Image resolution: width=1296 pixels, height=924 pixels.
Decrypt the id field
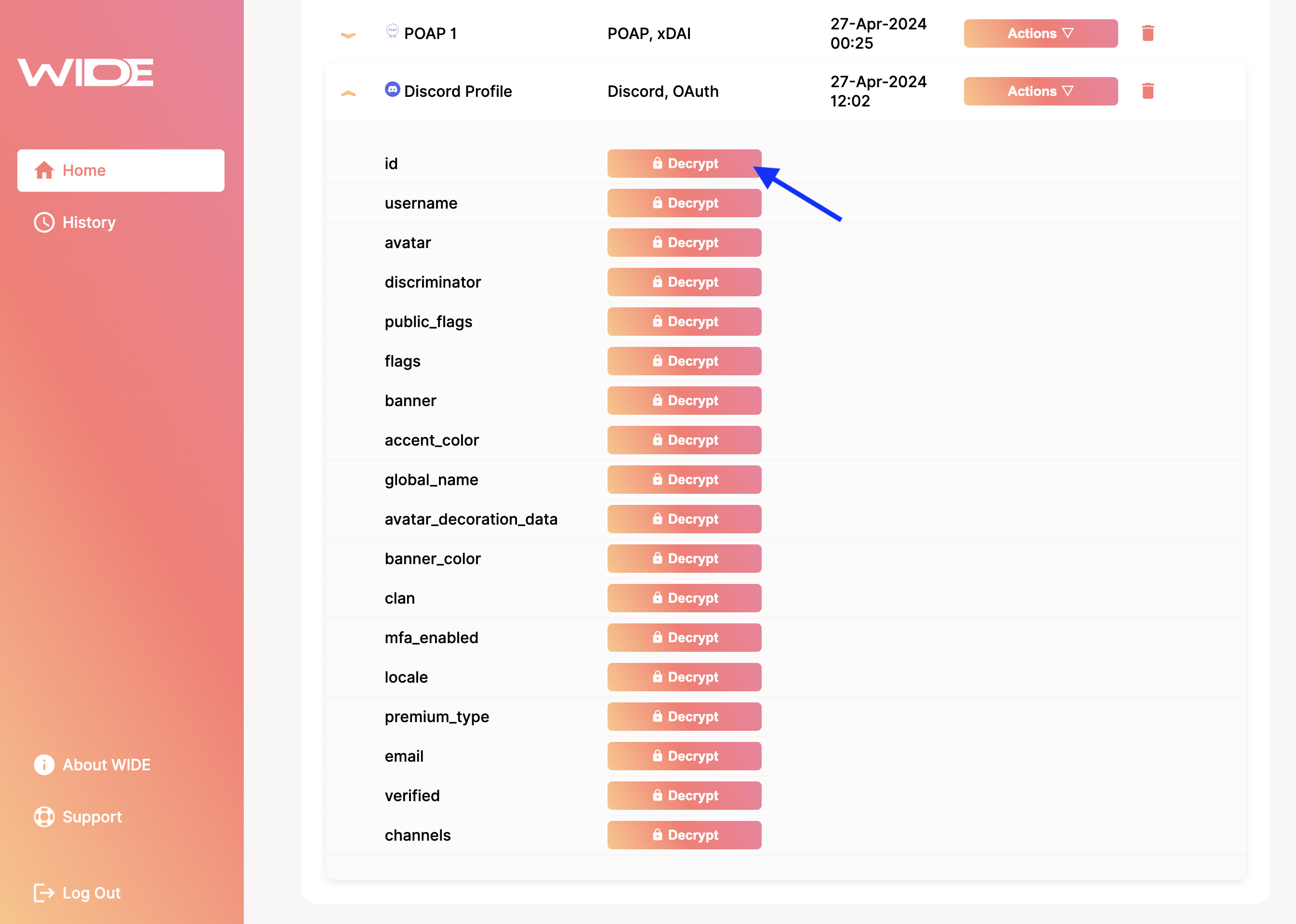(685, 163)
